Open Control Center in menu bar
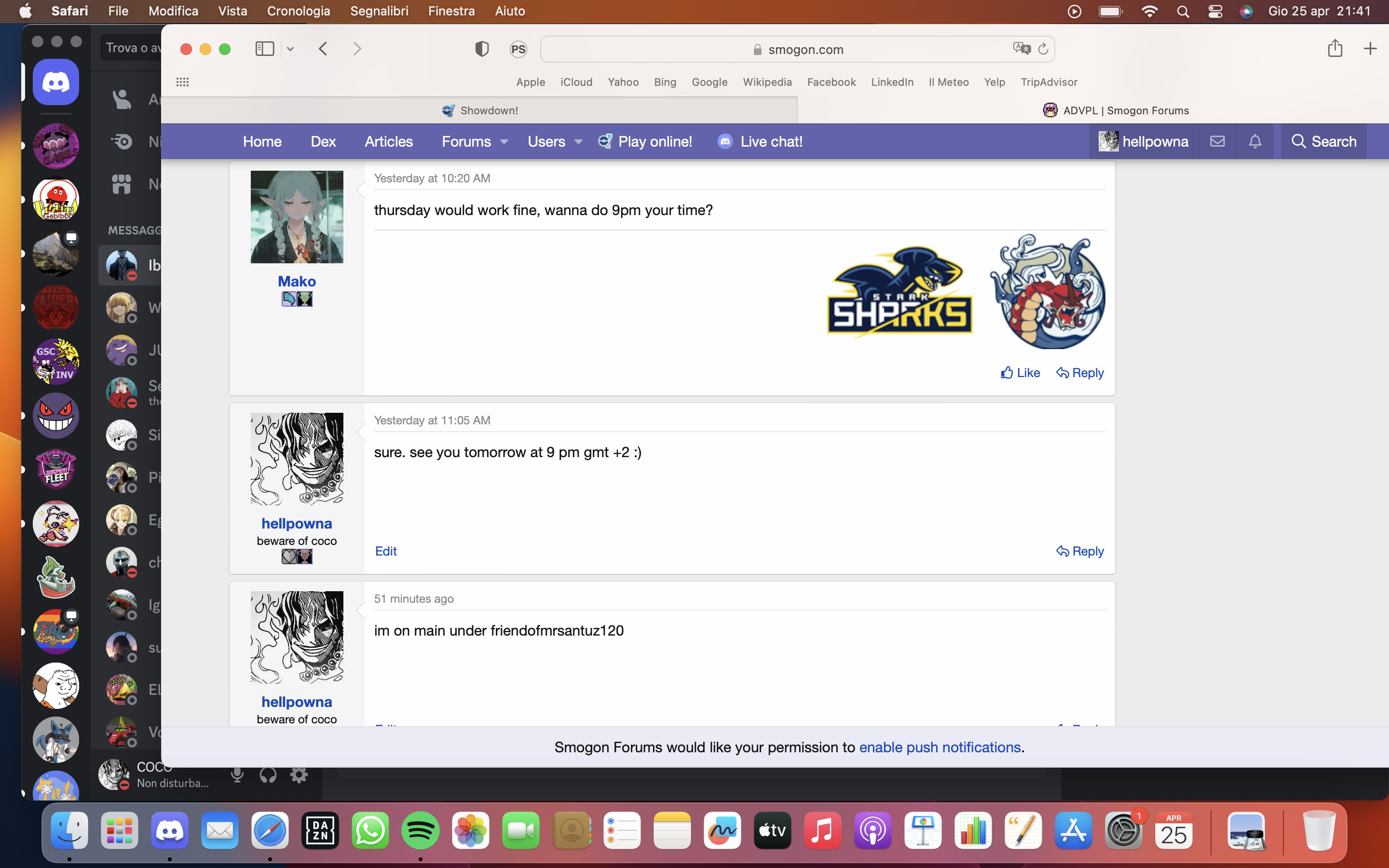This screenshot has height=868, width=1389. pyautogui.click(x=1215, y=12)
